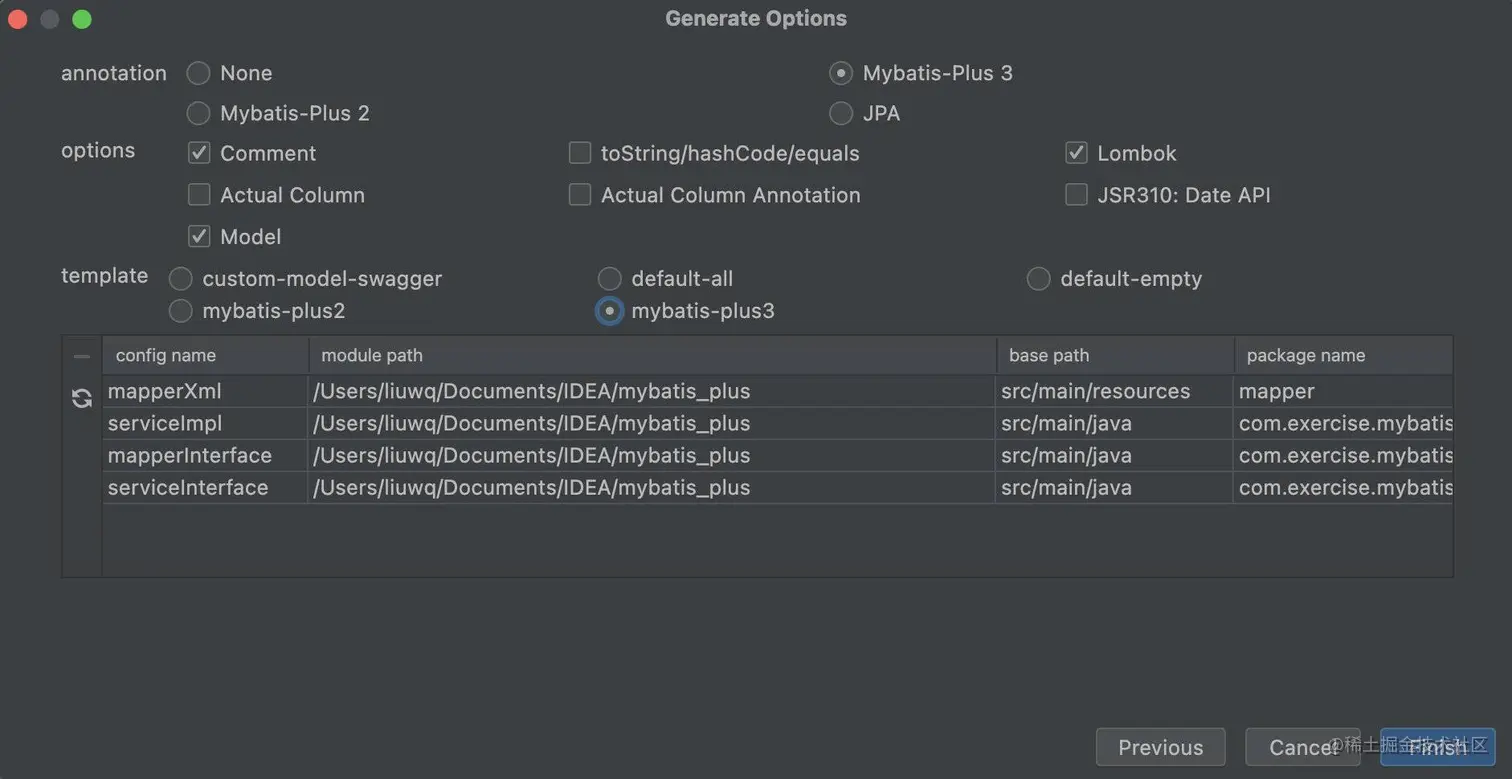Viewport: 1512px width, 779px height.
Task: Check the Actual Column Annotation option
Action: click(580, 195)
